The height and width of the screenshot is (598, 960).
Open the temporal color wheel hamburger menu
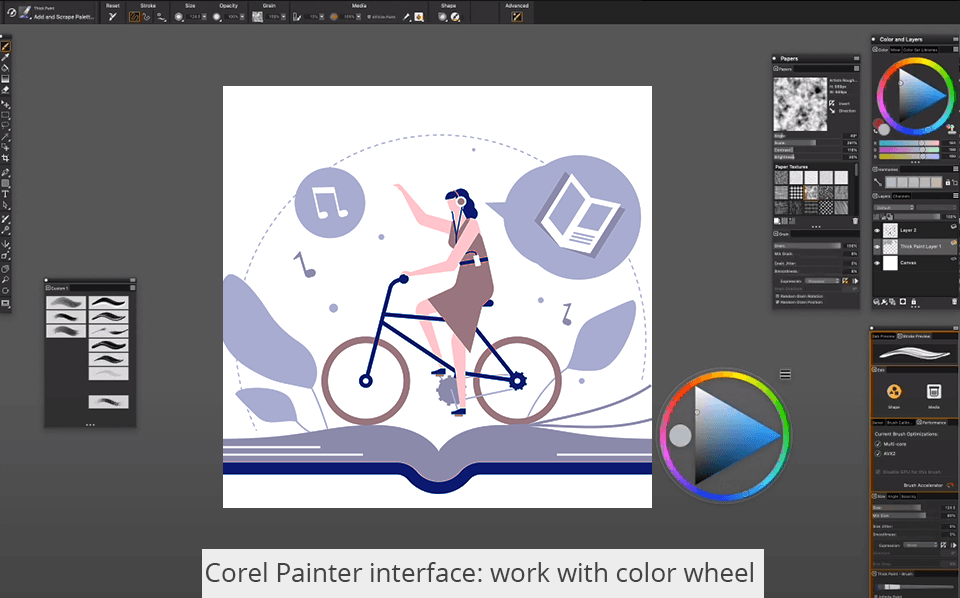(786, 375)
